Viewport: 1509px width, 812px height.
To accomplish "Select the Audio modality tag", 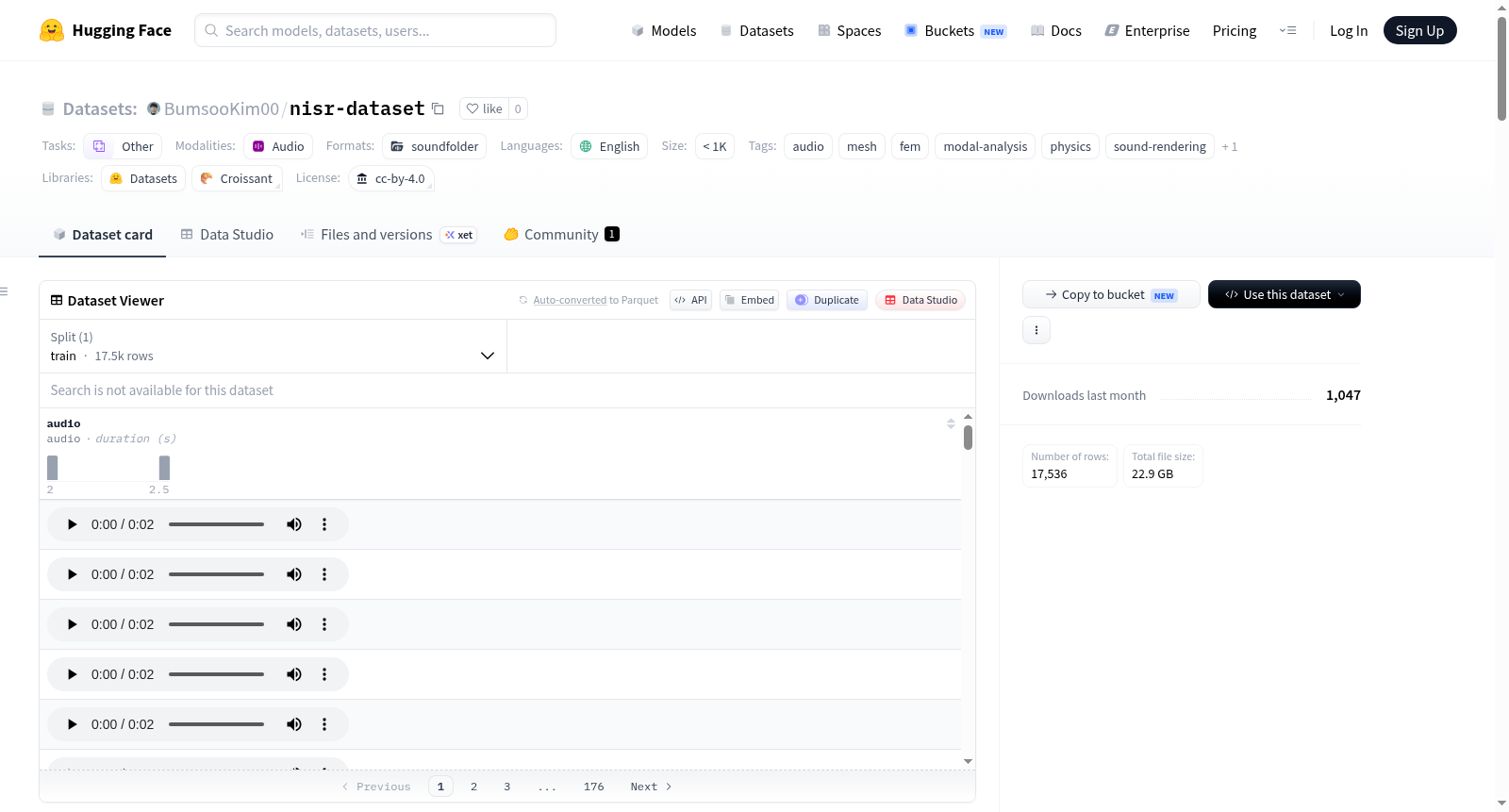I will [x=278, y=146].
